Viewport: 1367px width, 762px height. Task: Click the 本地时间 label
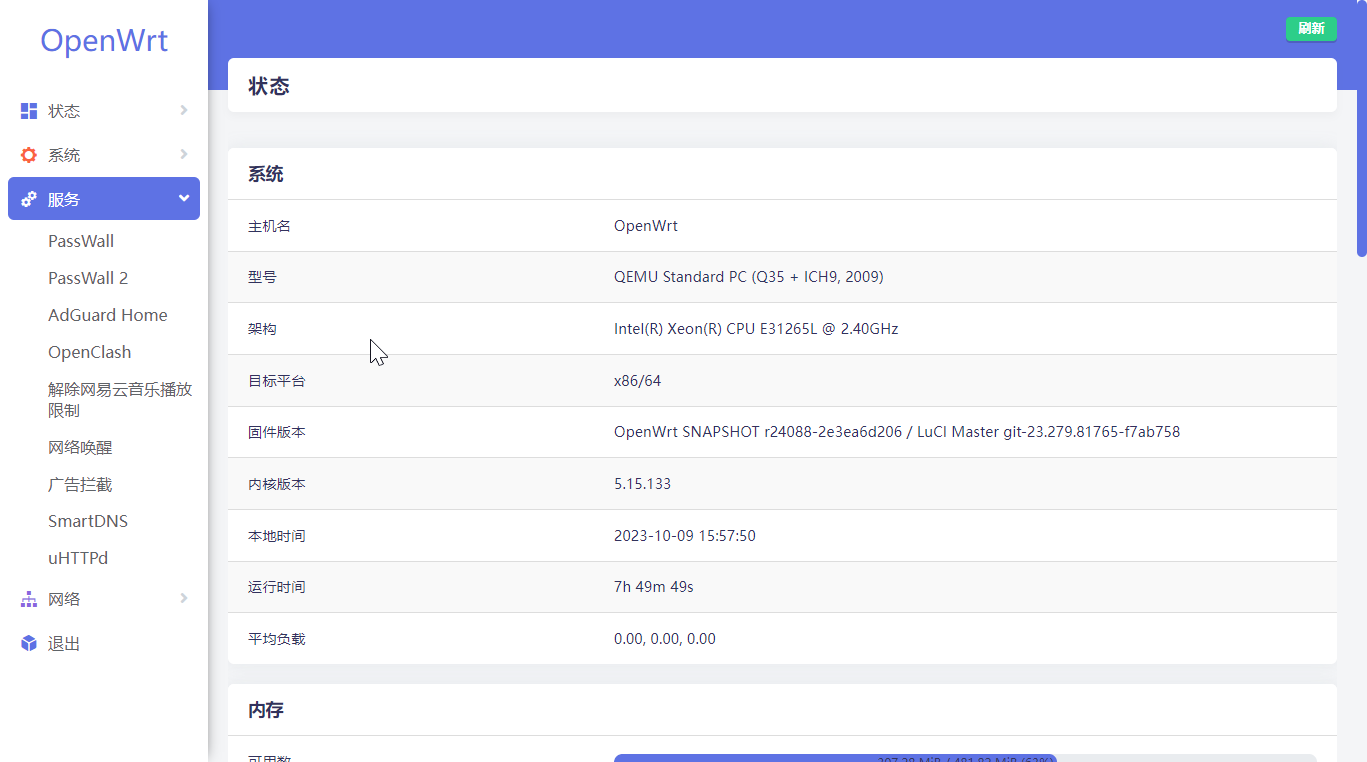pyautogui.click(x=277, y=536)
